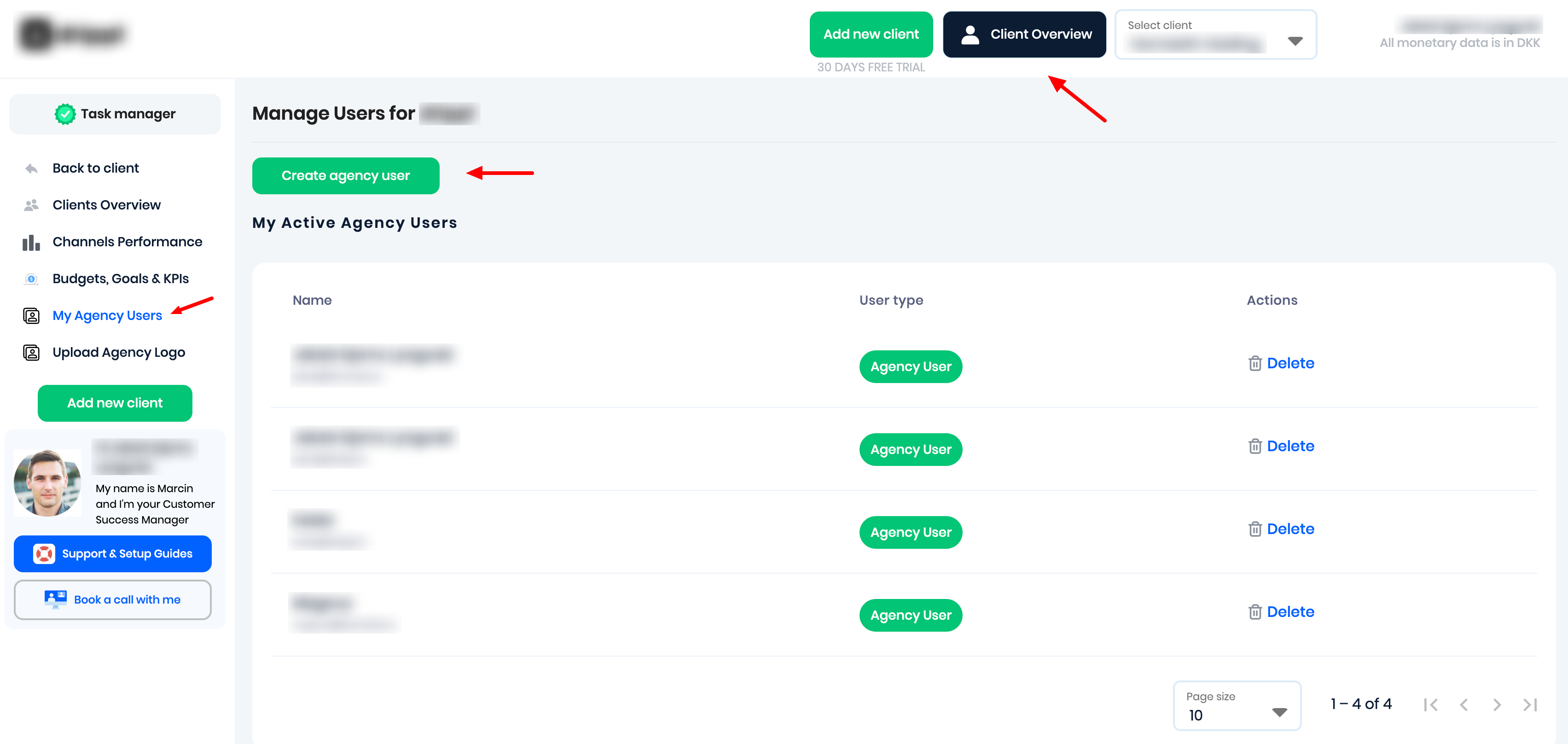Go to next page using right chevron
This screenshot has width=1568, height=744.
coord(1497,704)
